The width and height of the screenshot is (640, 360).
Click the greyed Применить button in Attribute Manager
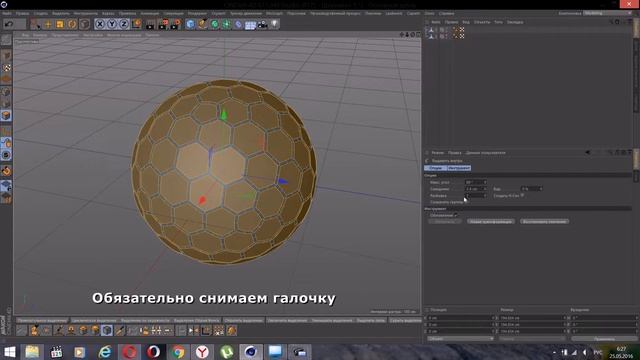click(444, 222)
